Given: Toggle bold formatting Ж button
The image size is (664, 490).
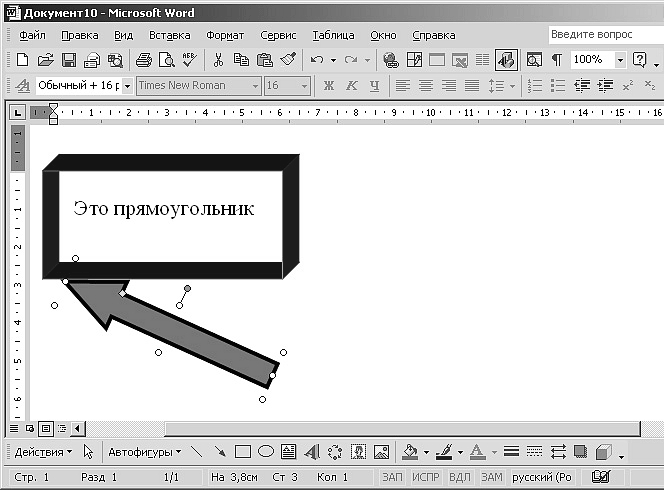Looking at the screenshot, I should point(329,86).
